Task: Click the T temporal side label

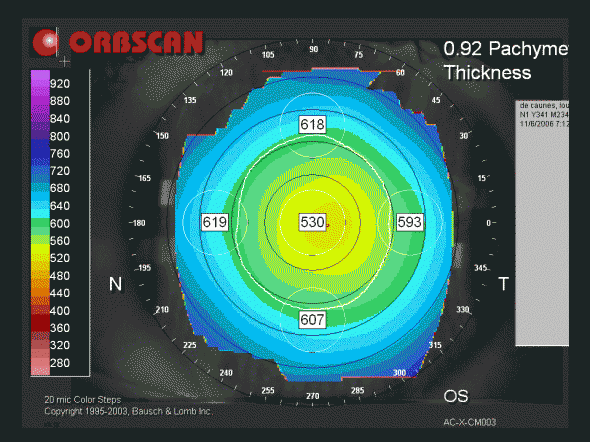Action: tap(503, 284)
